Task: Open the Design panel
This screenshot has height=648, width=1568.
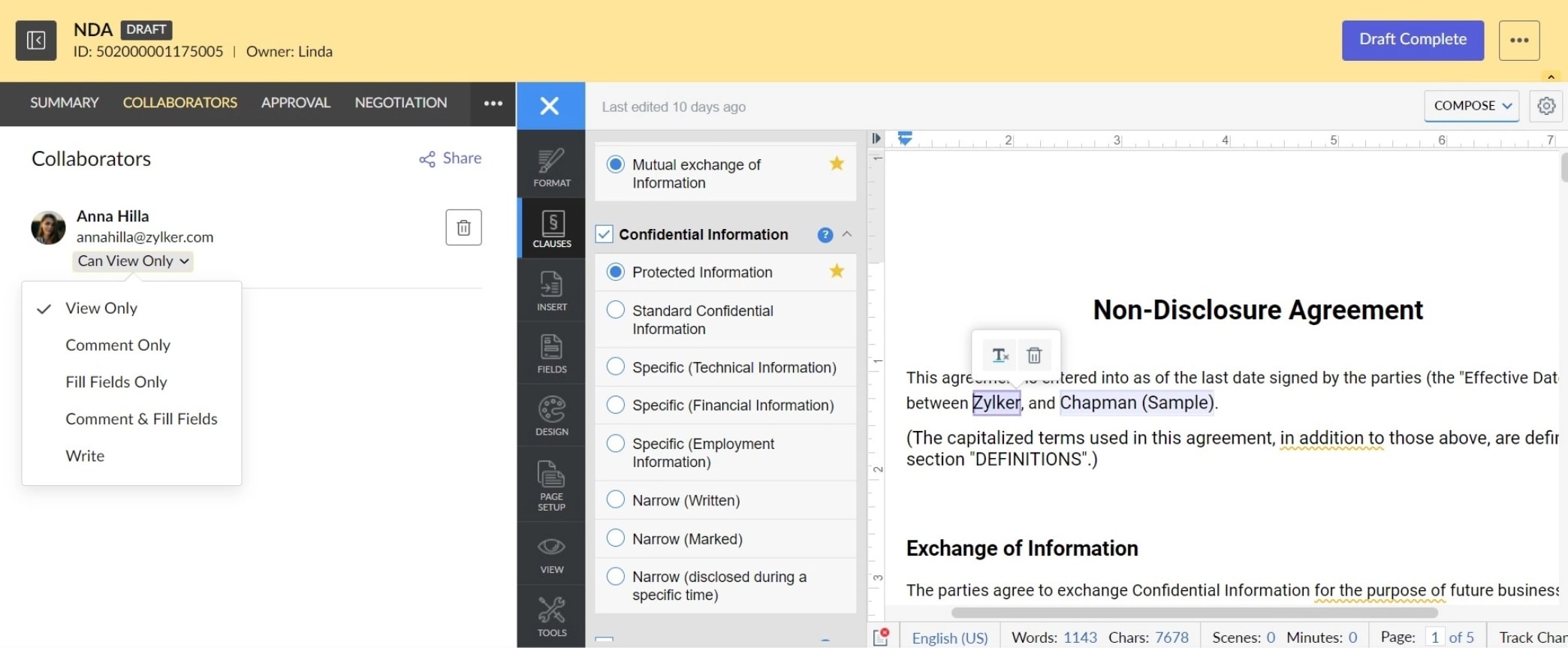Action: point(551,415)
